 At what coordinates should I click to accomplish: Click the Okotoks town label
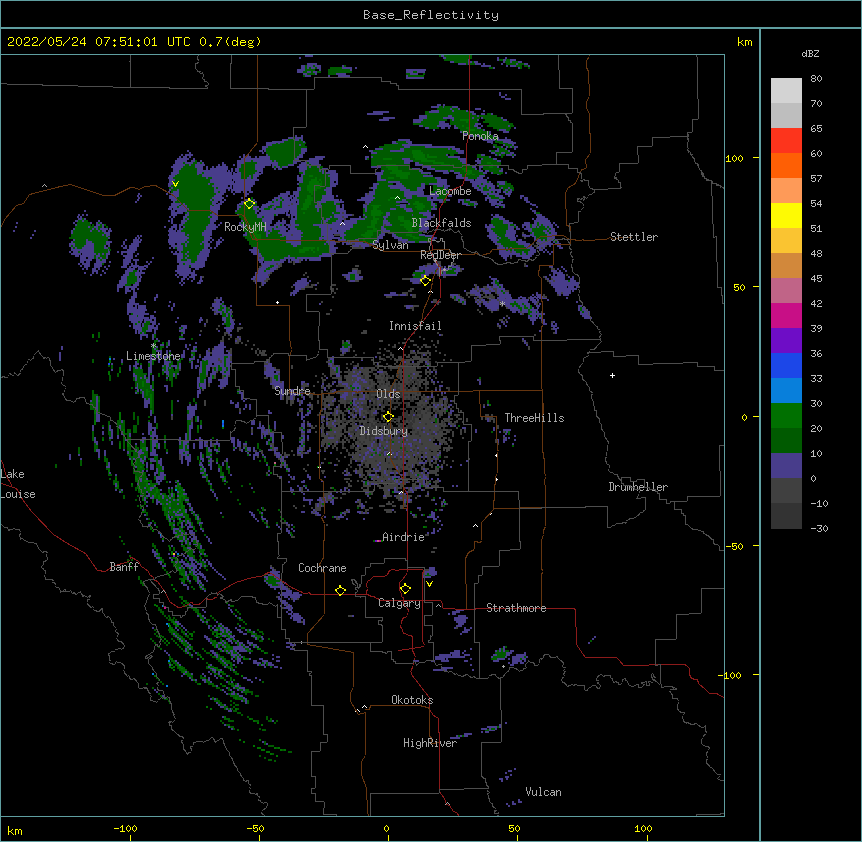click(412, 700)
